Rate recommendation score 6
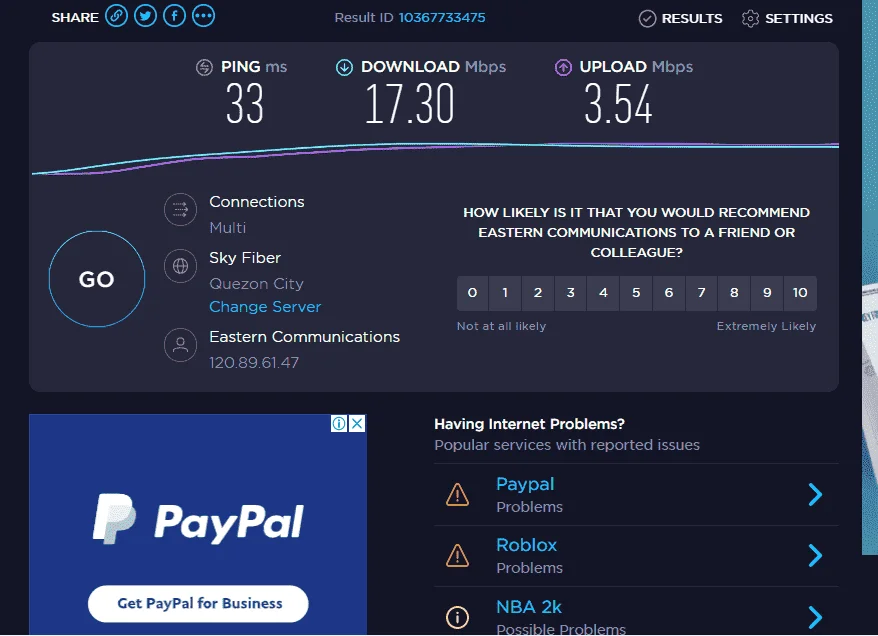 (x=669, y=293)
